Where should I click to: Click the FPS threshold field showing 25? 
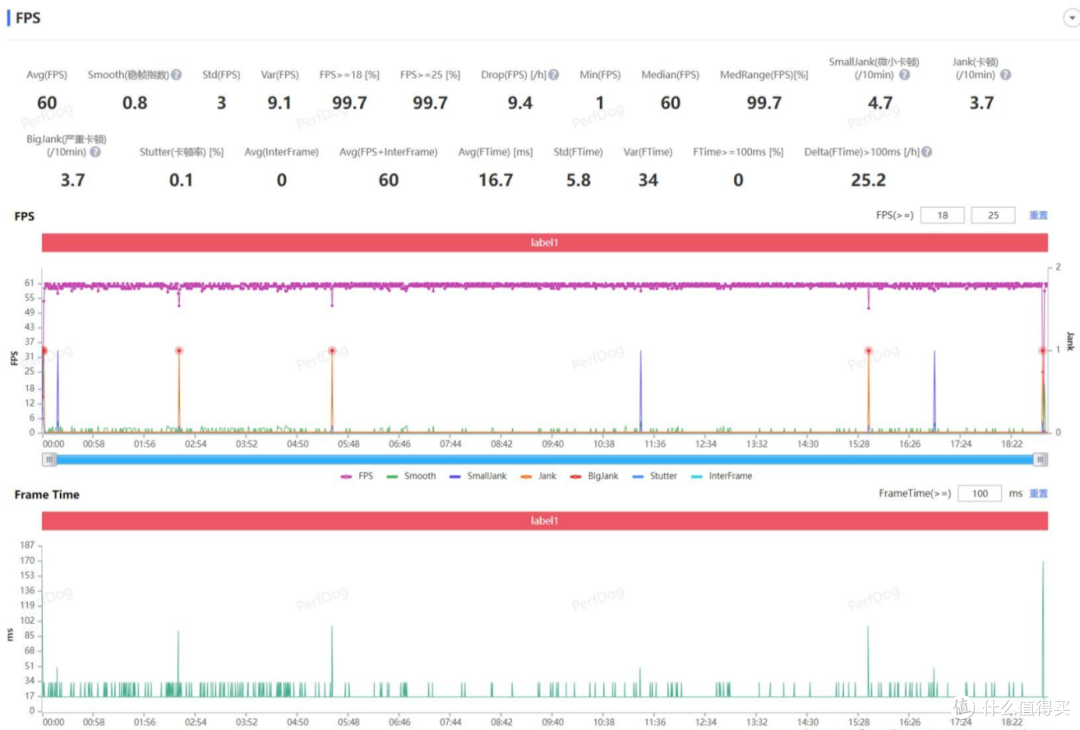pos(992,215)
